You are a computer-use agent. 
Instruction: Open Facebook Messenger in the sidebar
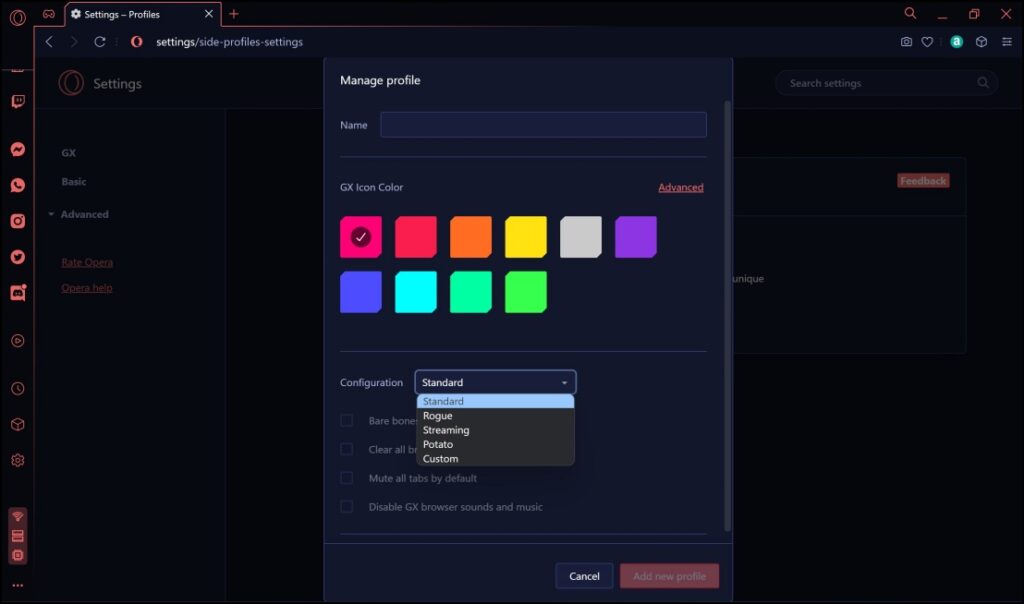tap(18, 150)
